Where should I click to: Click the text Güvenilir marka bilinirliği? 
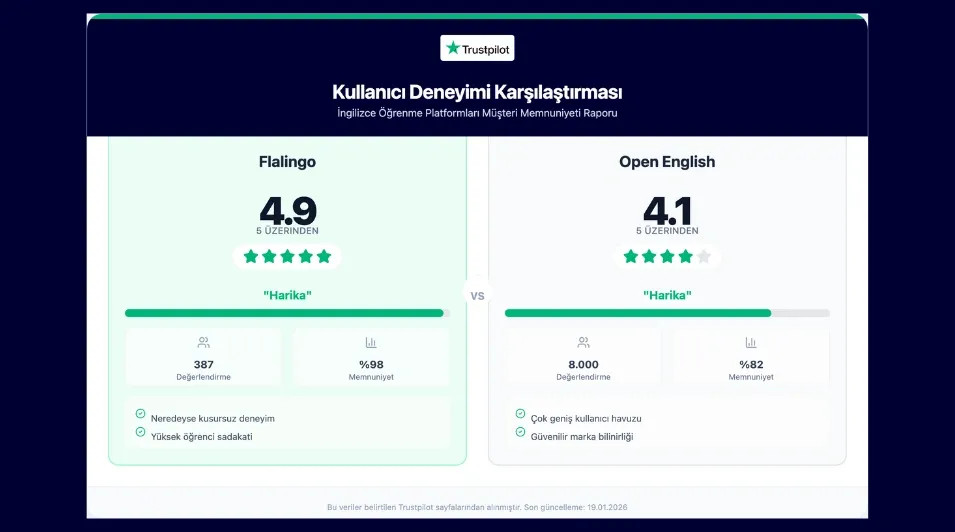(x=582, y=437)
